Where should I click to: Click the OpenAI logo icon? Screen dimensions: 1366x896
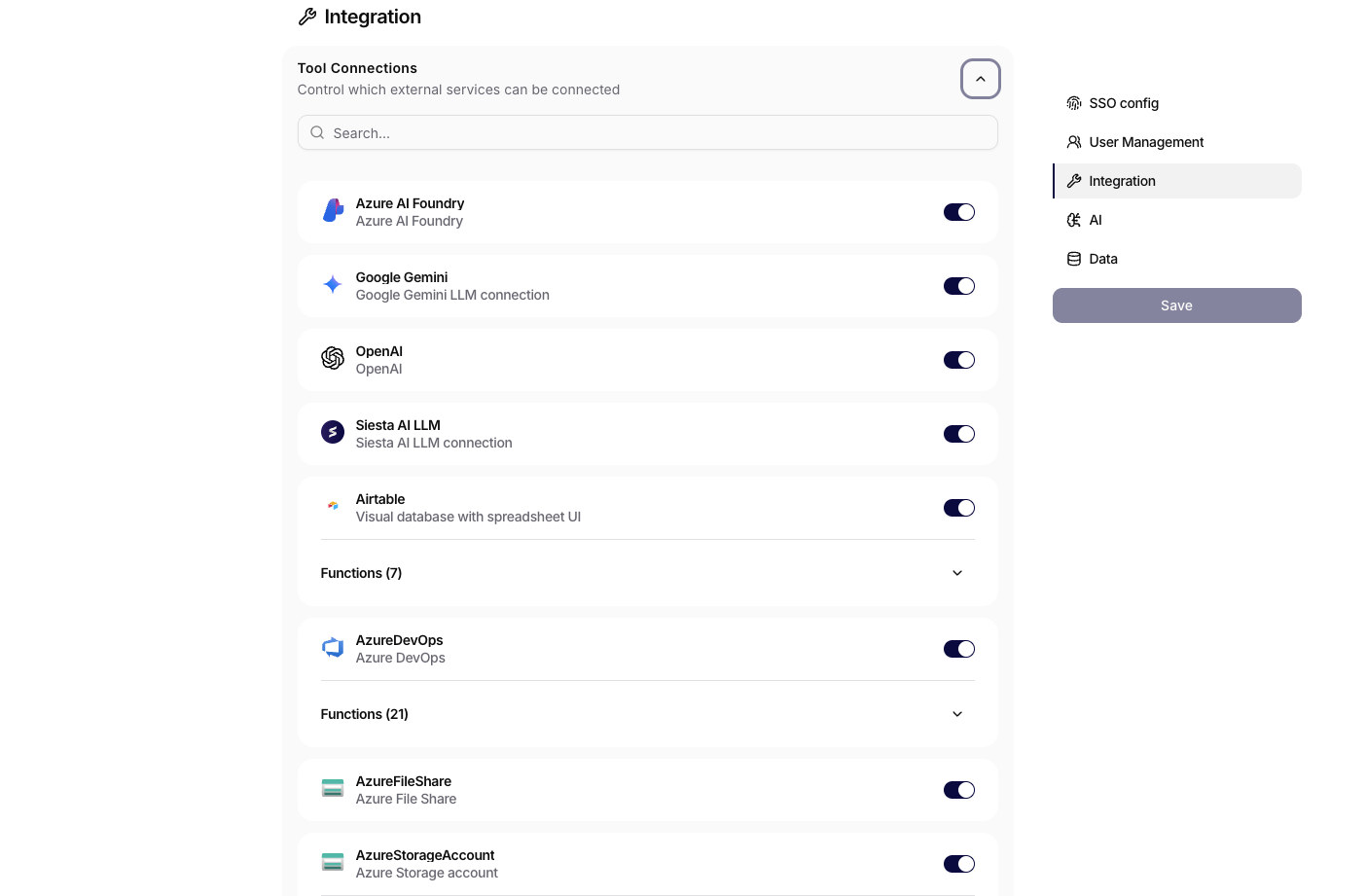pyautogui.click(x=333, y=359)
